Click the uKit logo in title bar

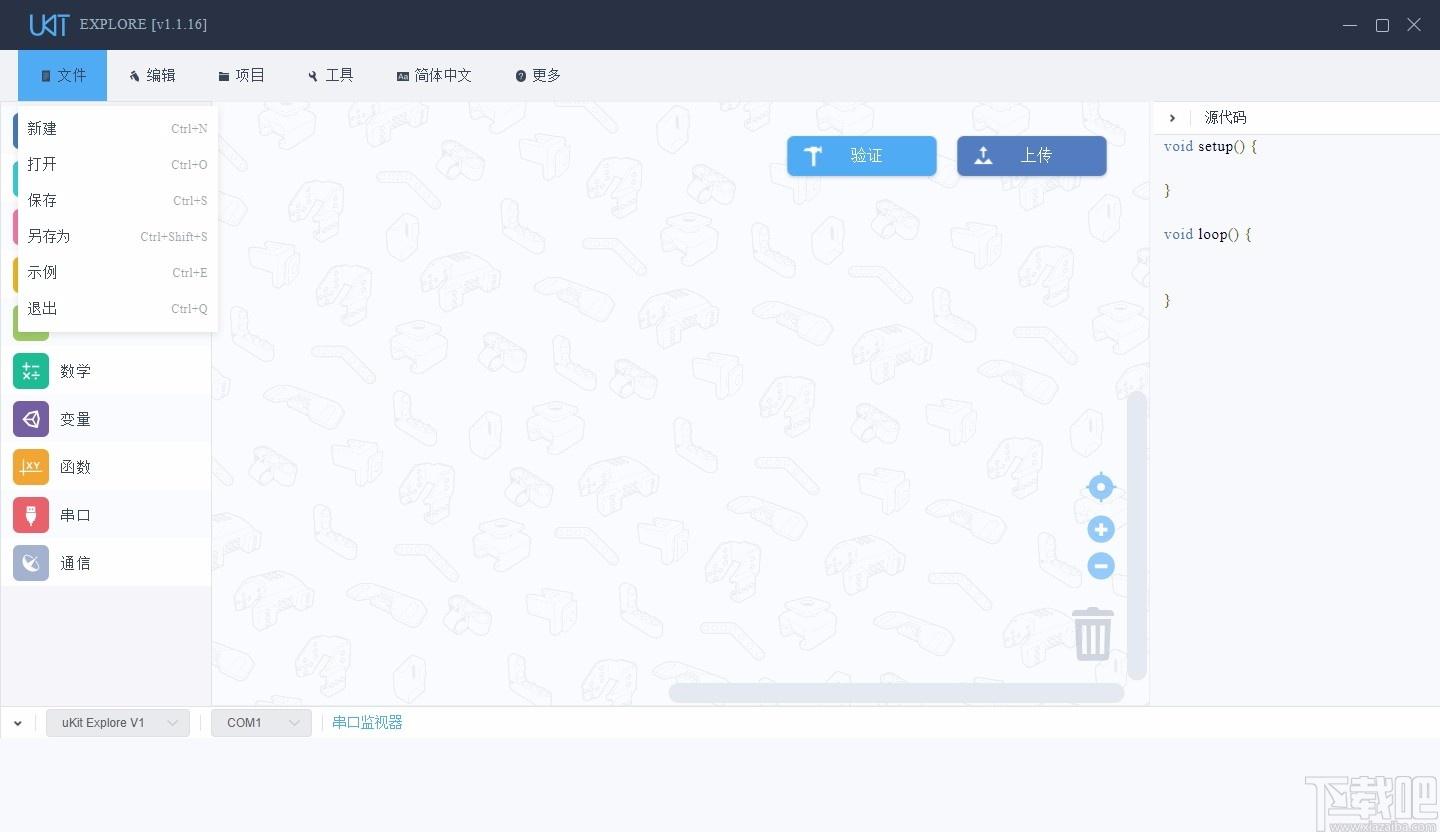tap(49, 25)
